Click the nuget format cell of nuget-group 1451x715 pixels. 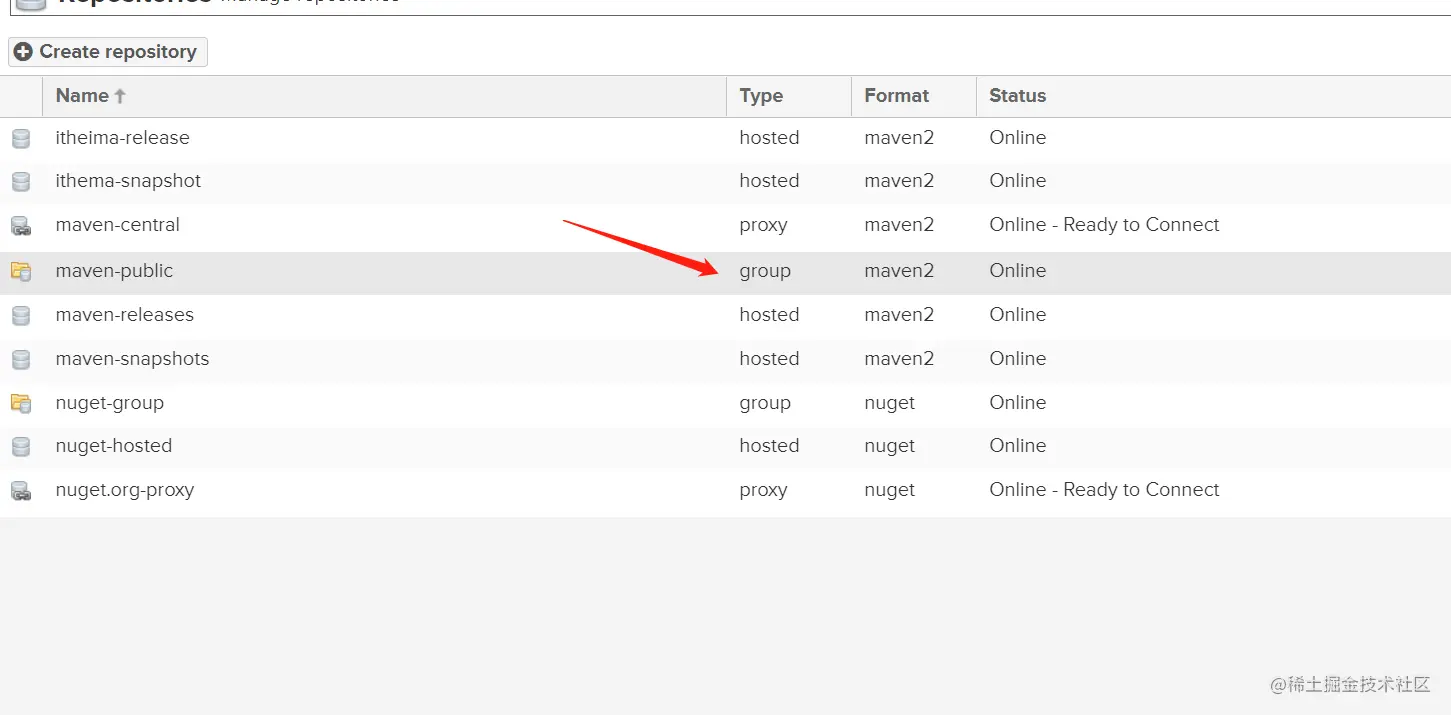pos(890,403)
